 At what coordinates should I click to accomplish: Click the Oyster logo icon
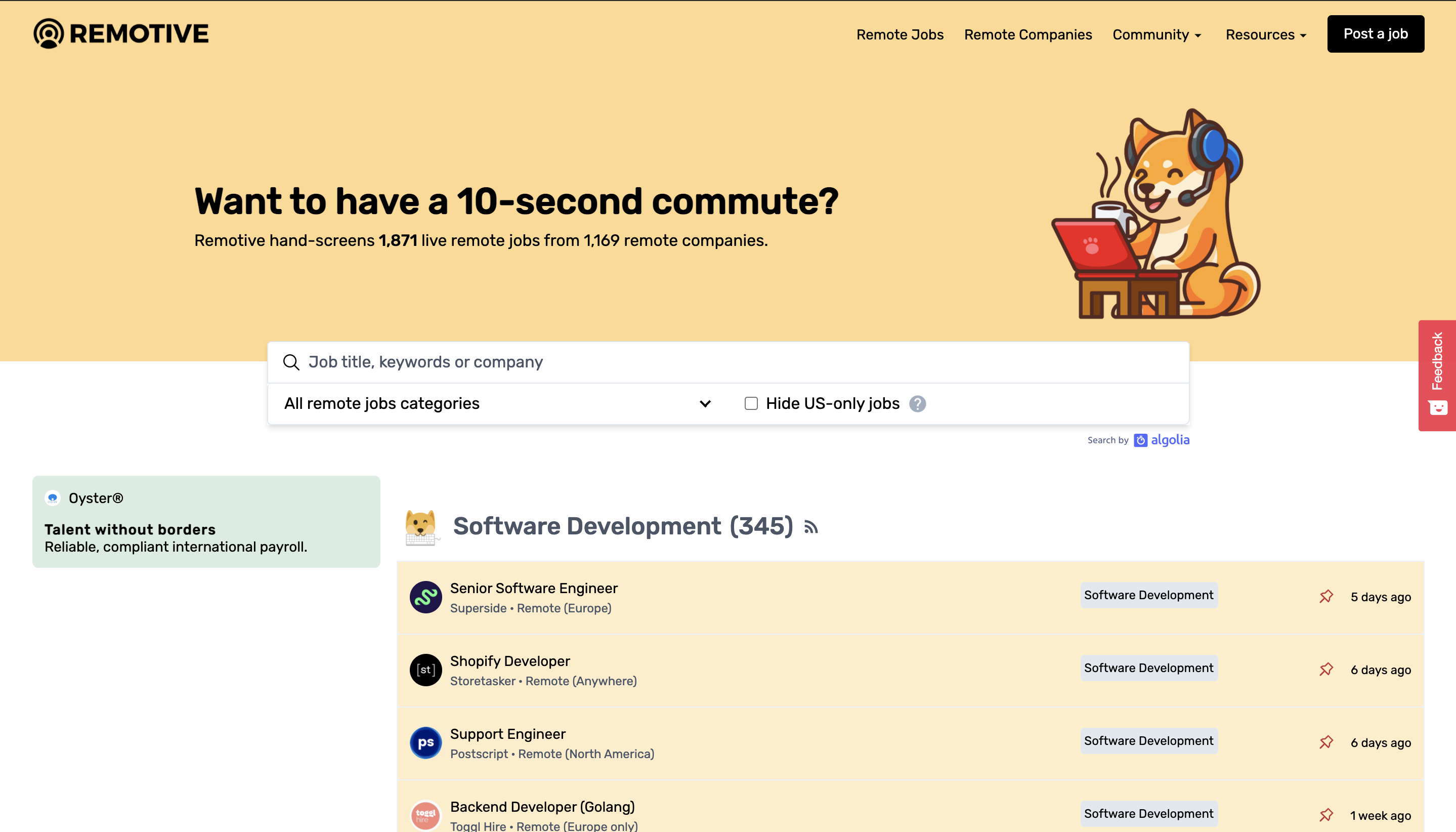click(53, 498)
